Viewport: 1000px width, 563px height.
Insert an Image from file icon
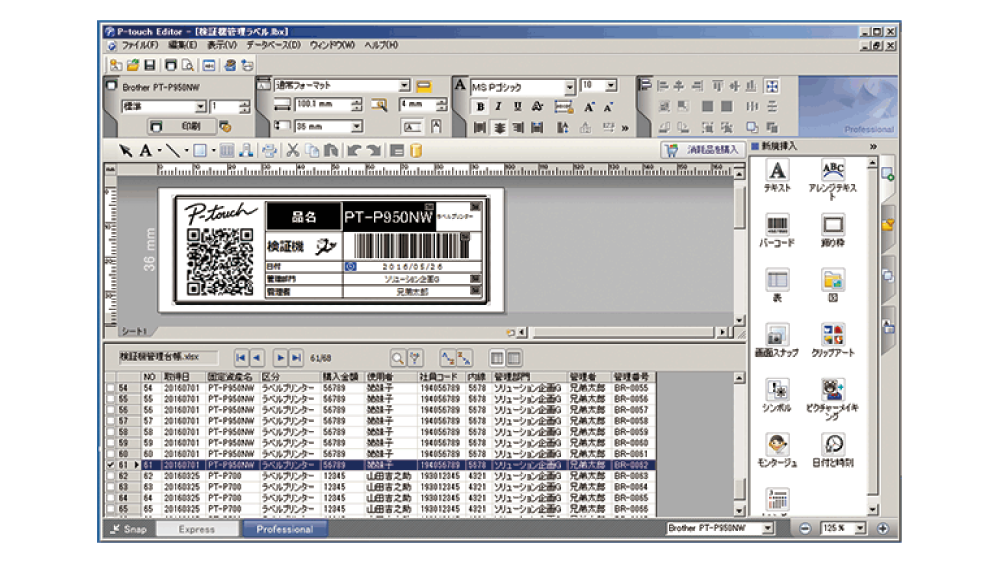(x=833, y=285)
